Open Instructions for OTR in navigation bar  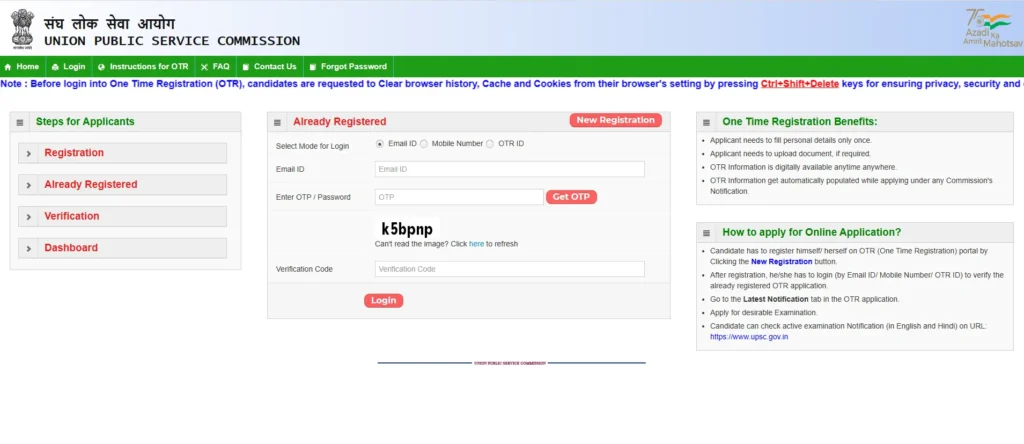(x=142, y=66)
